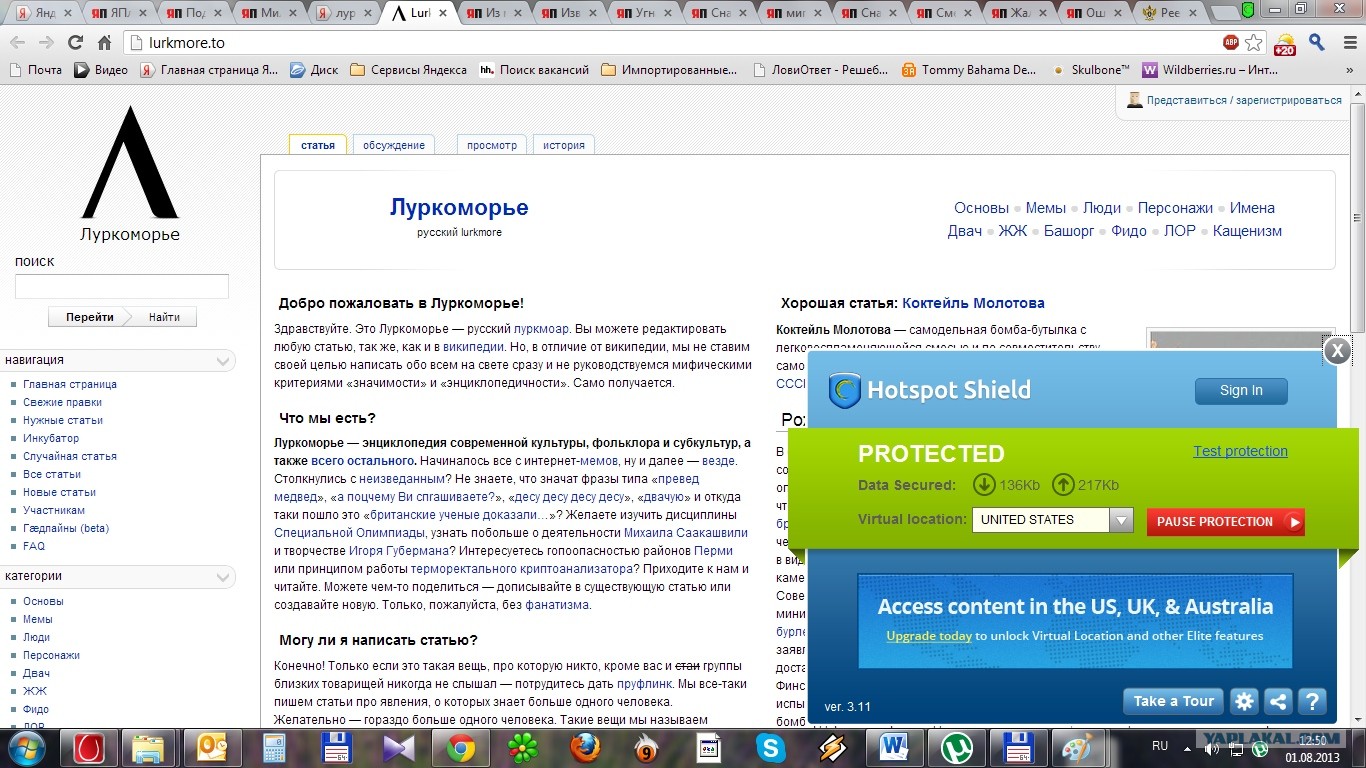Click Представиться / зарегистрироваться link
The image size is (1366, 768).
pyautogui.click(x=1244, y=100)
